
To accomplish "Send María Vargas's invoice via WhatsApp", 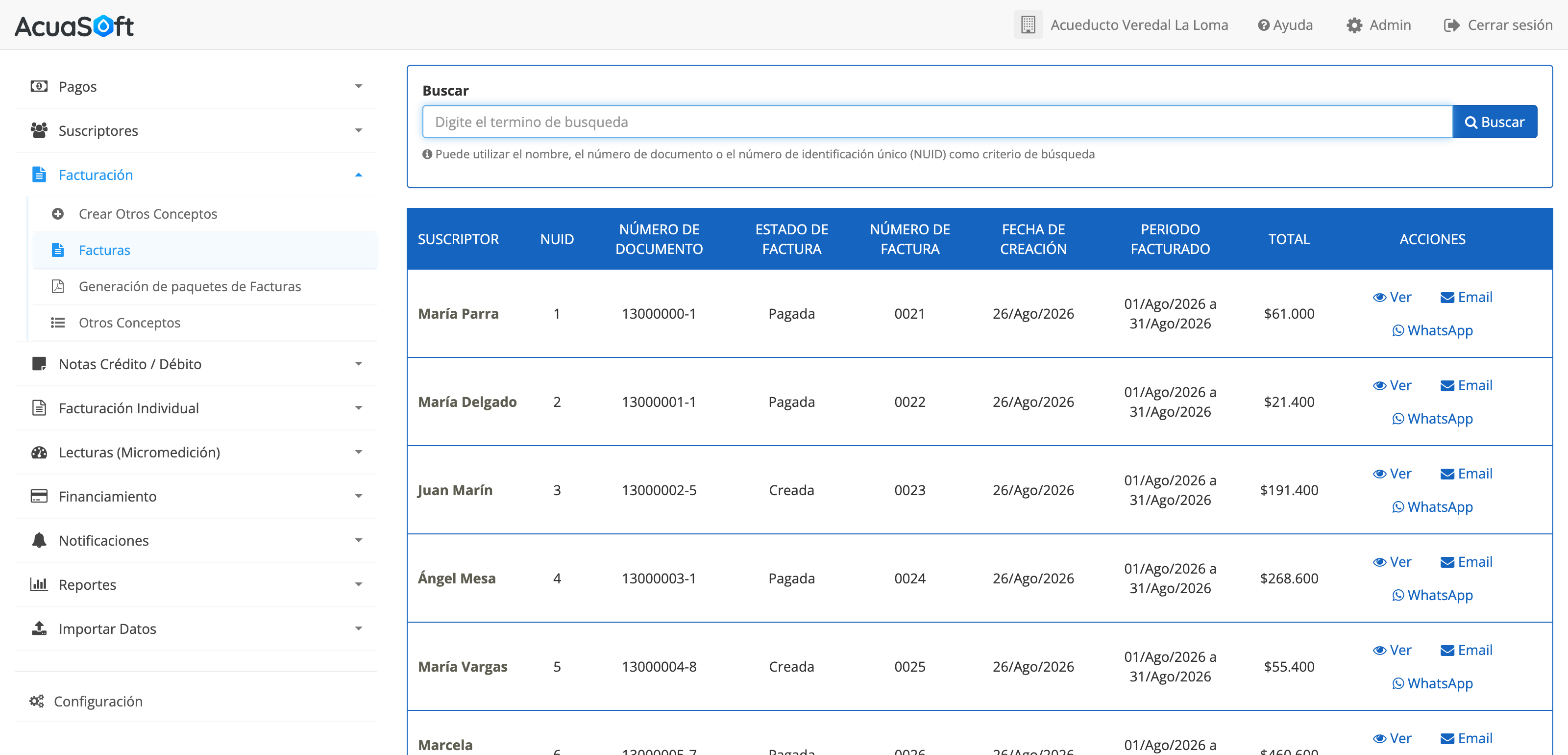I will [1432, 683].
